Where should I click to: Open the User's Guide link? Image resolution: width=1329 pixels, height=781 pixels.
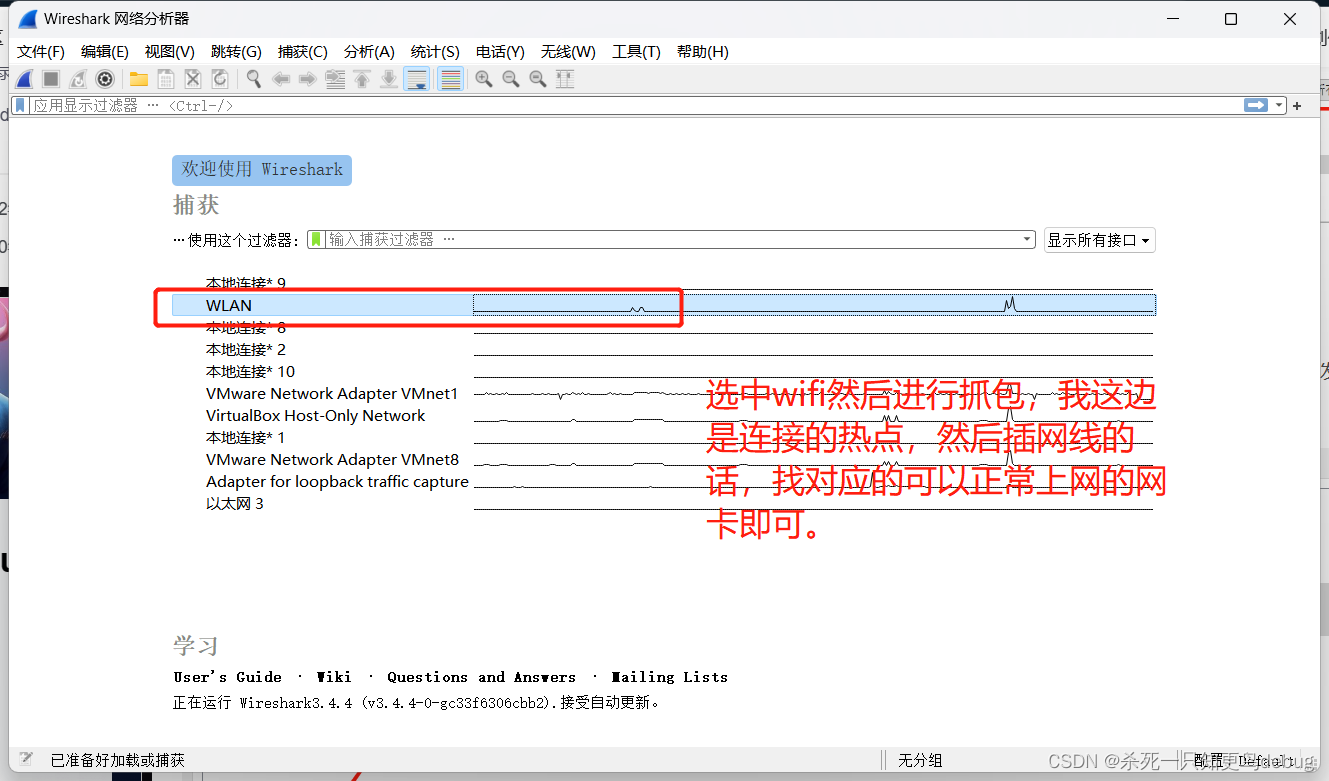pos(228,677)
